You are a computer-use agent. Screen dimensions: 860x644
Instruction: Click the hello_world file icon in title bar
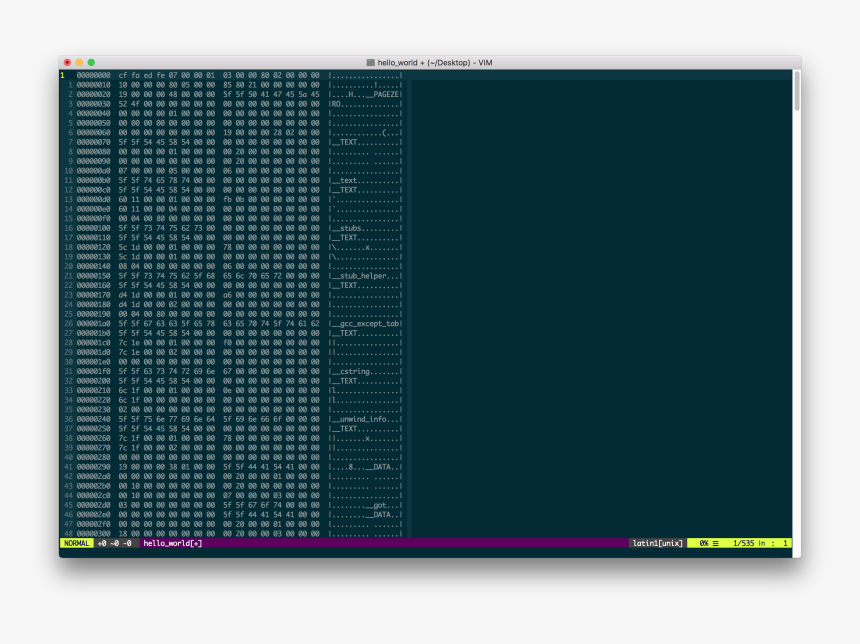[371, 62]
